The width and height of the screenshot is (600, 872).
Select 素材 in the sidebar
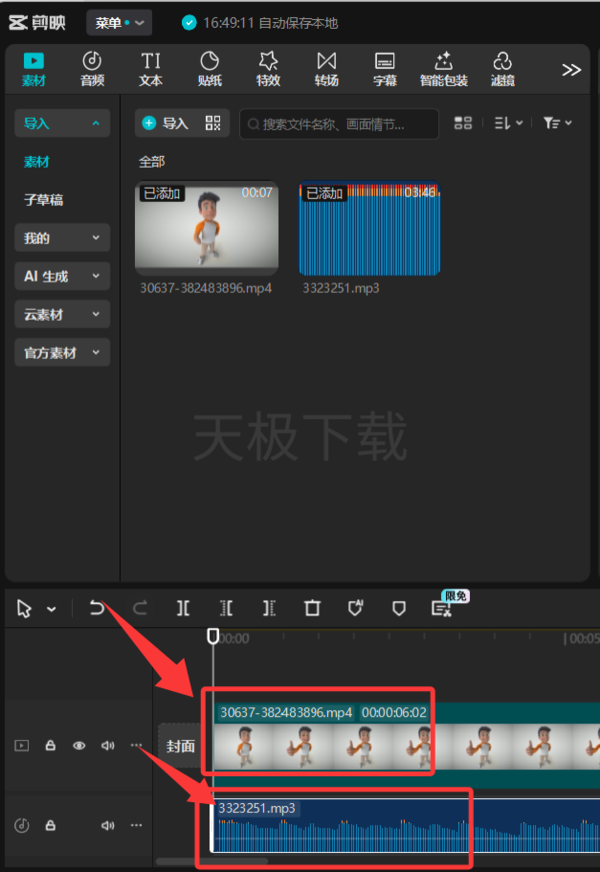pos(37,162)
